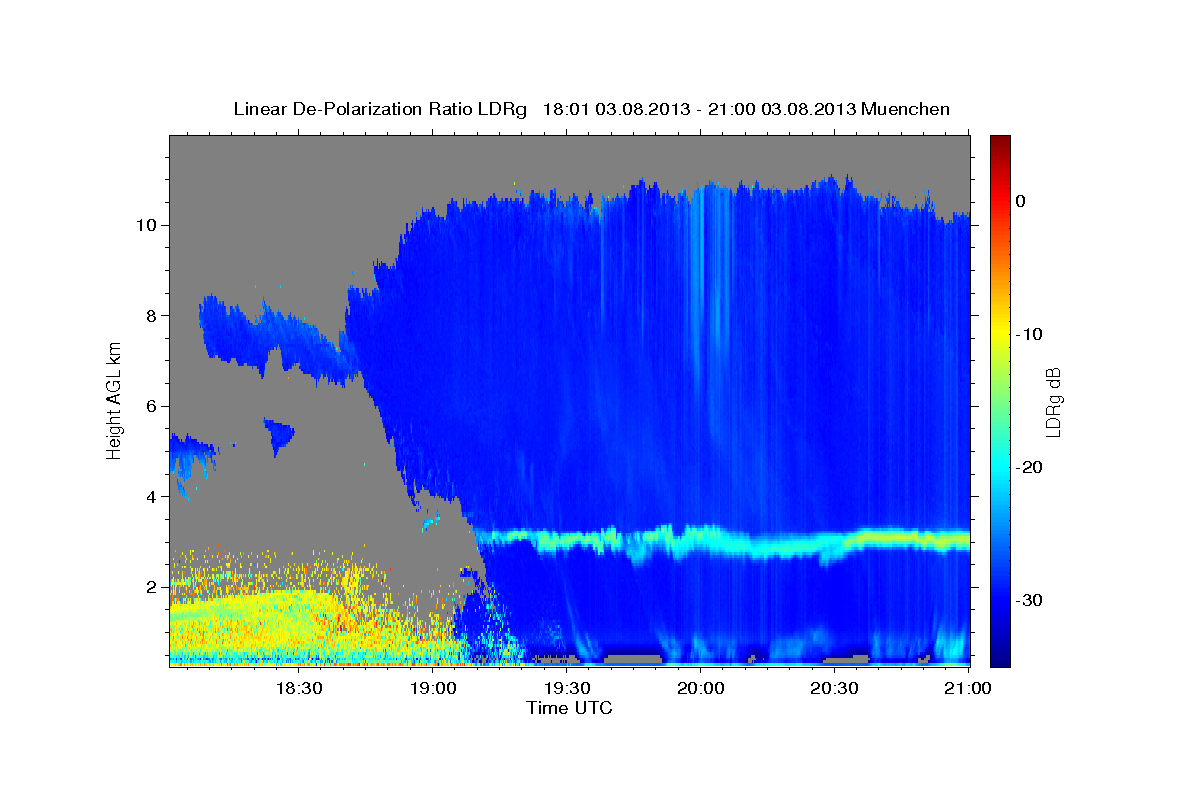Click the plot title "Linear De-Polarization Ratio LDRg"
This screenshot has width=1200, height=800.
coord(379,109)
